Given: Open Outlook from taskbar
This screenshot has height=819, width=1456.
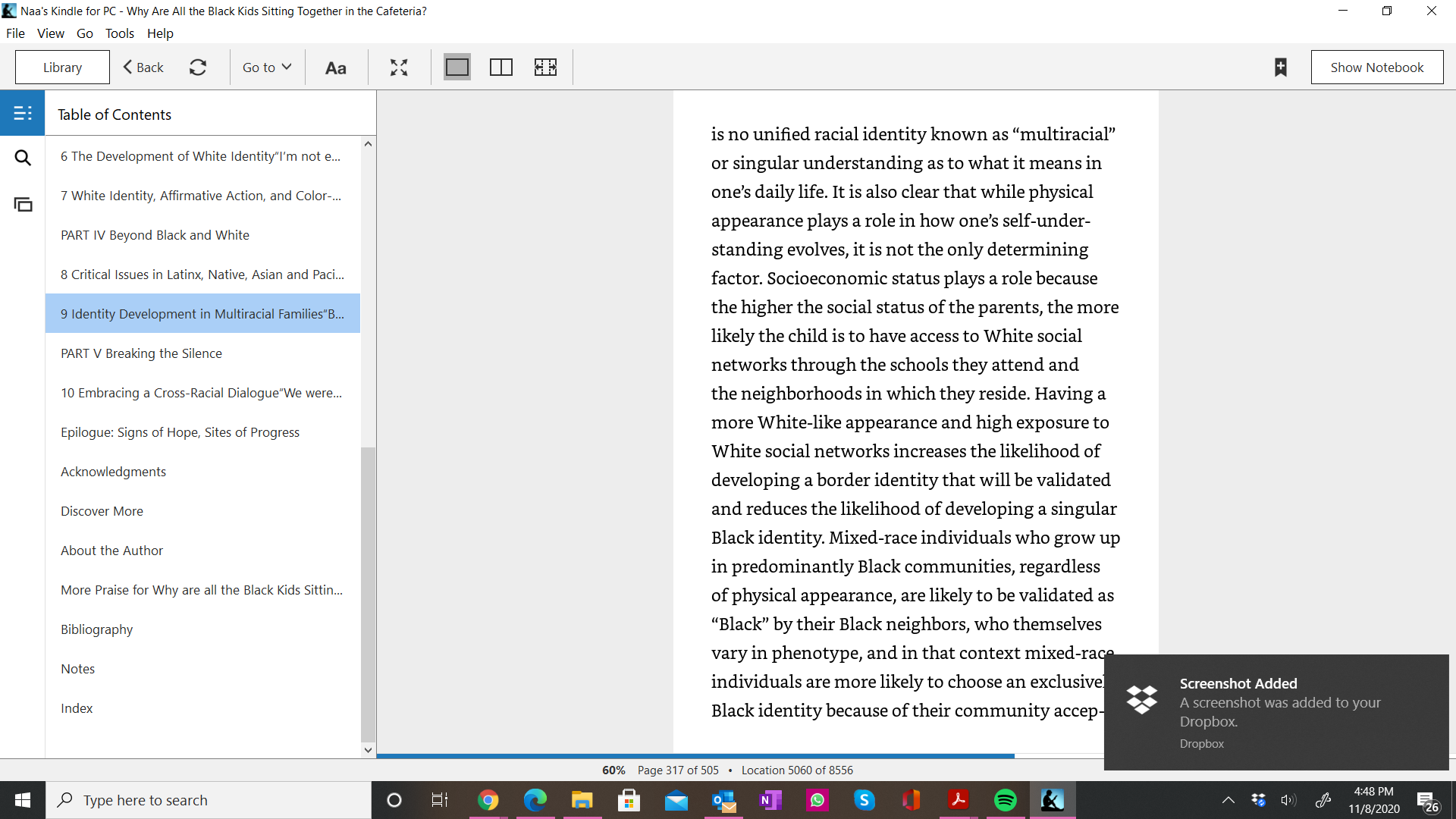Looking at the screenshot, I should (x=723, y=800).
